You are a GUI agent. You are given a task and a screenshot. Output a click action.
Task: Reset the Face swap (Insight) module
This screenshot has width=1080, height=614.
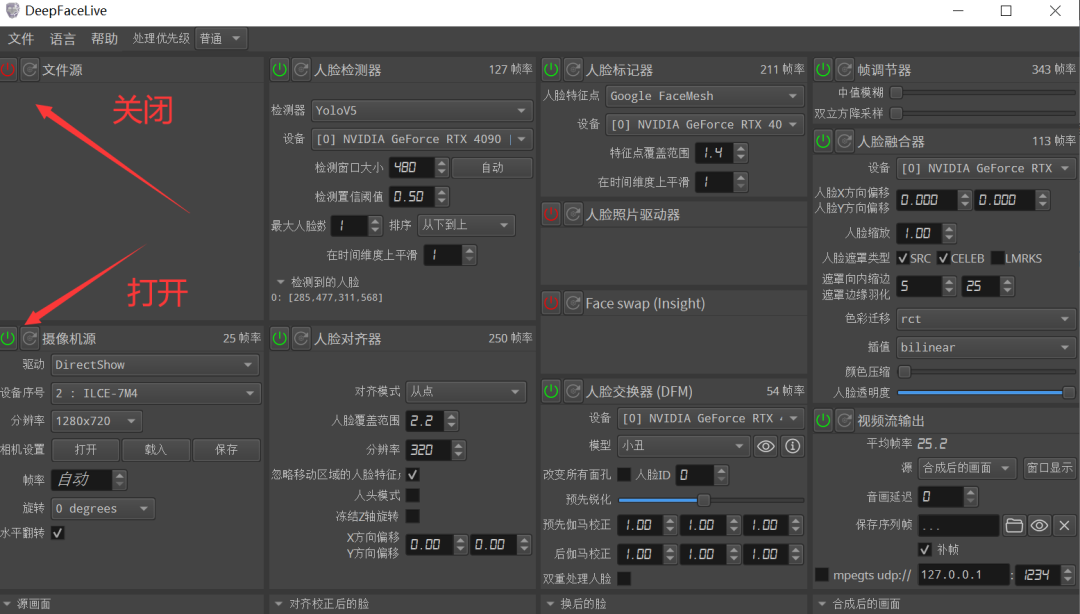[573, 303]
